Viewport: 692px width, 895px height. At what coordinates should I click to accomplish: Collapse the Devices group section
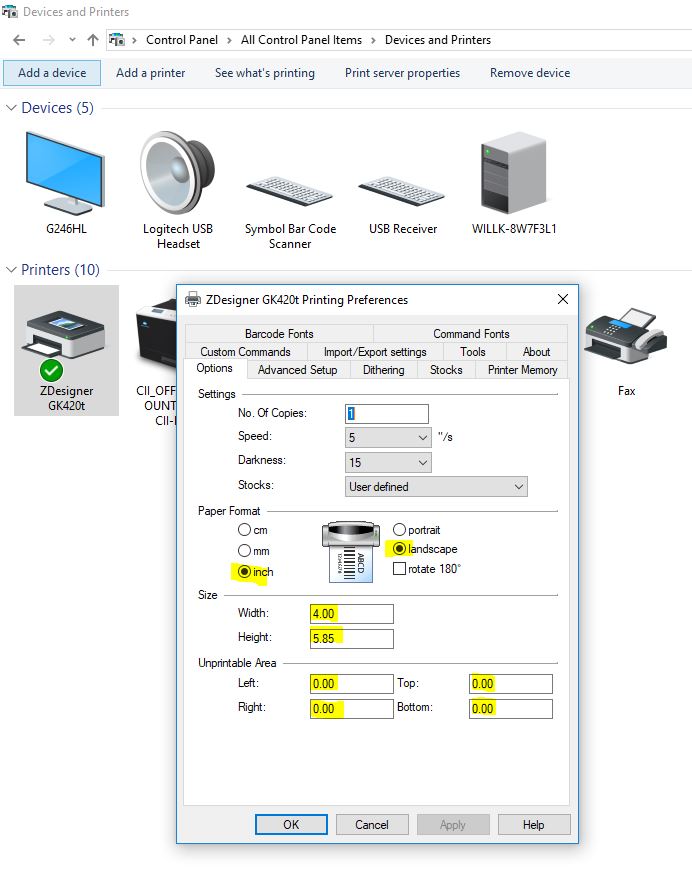[x=12, y=108]
